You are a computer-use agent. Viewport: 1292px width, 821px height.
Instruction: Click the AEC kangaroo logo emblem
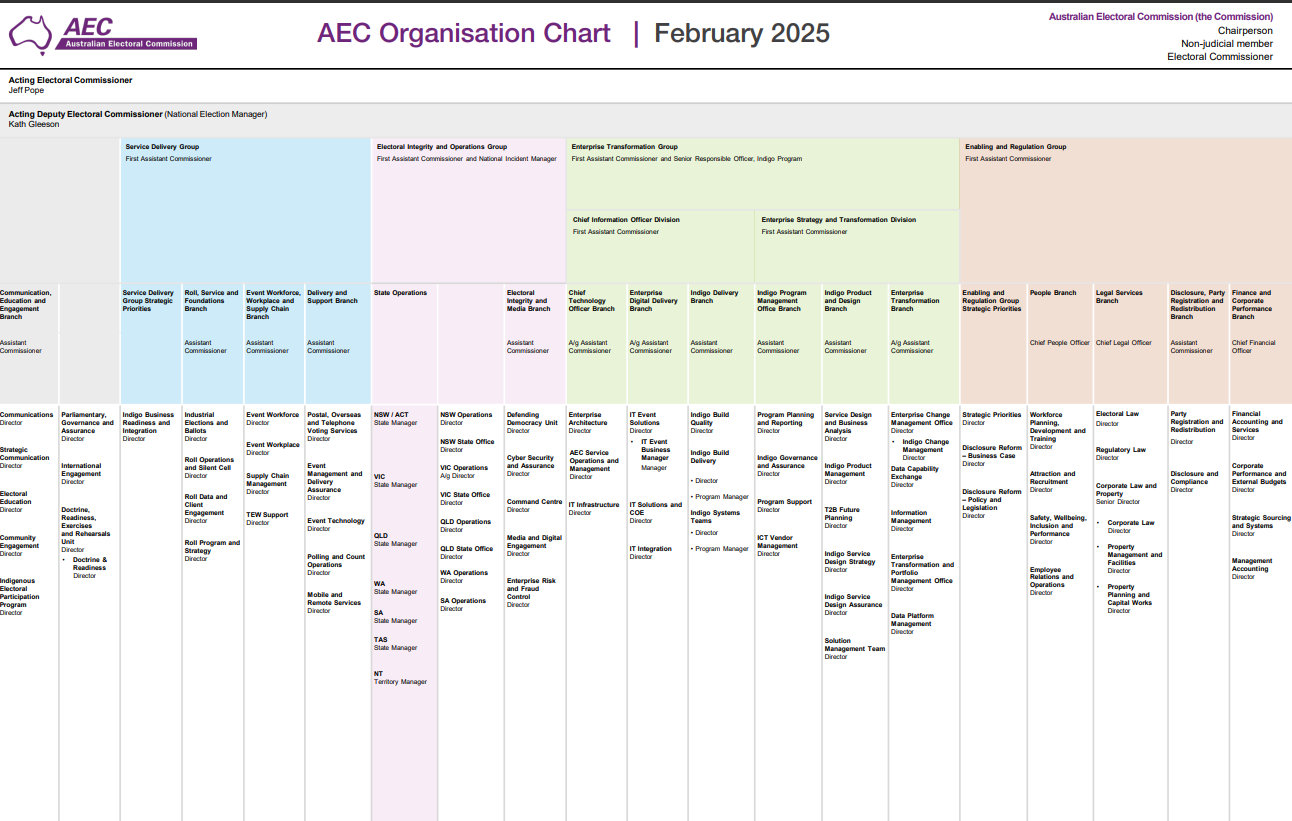pos(33,30)
